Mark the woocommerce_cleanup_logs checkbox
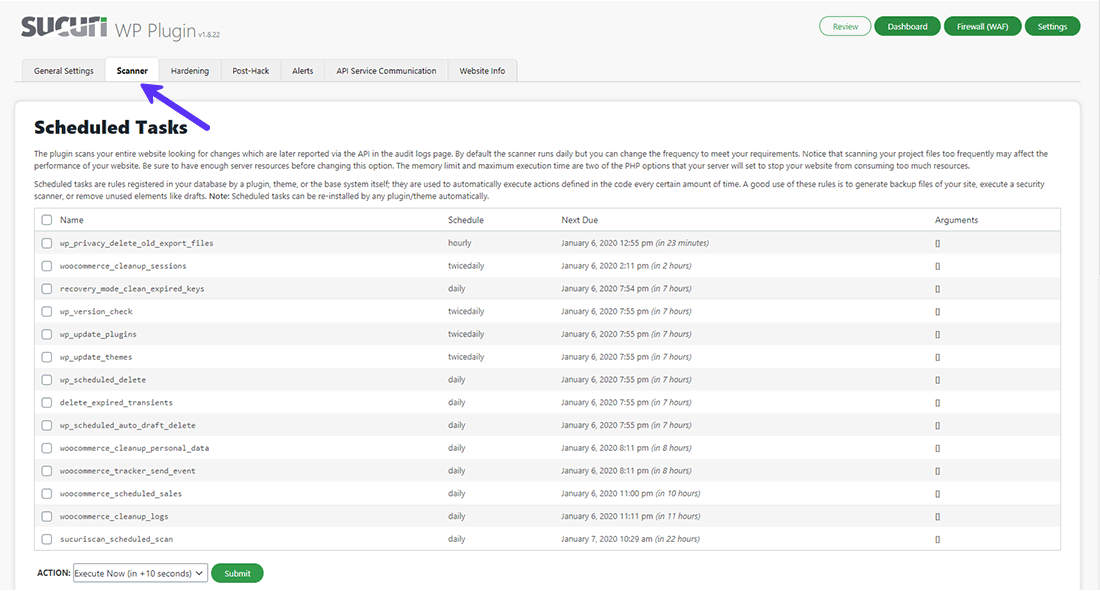This screenshot has width=1100, height=591. pyautogui.click(x=47, y=517)
